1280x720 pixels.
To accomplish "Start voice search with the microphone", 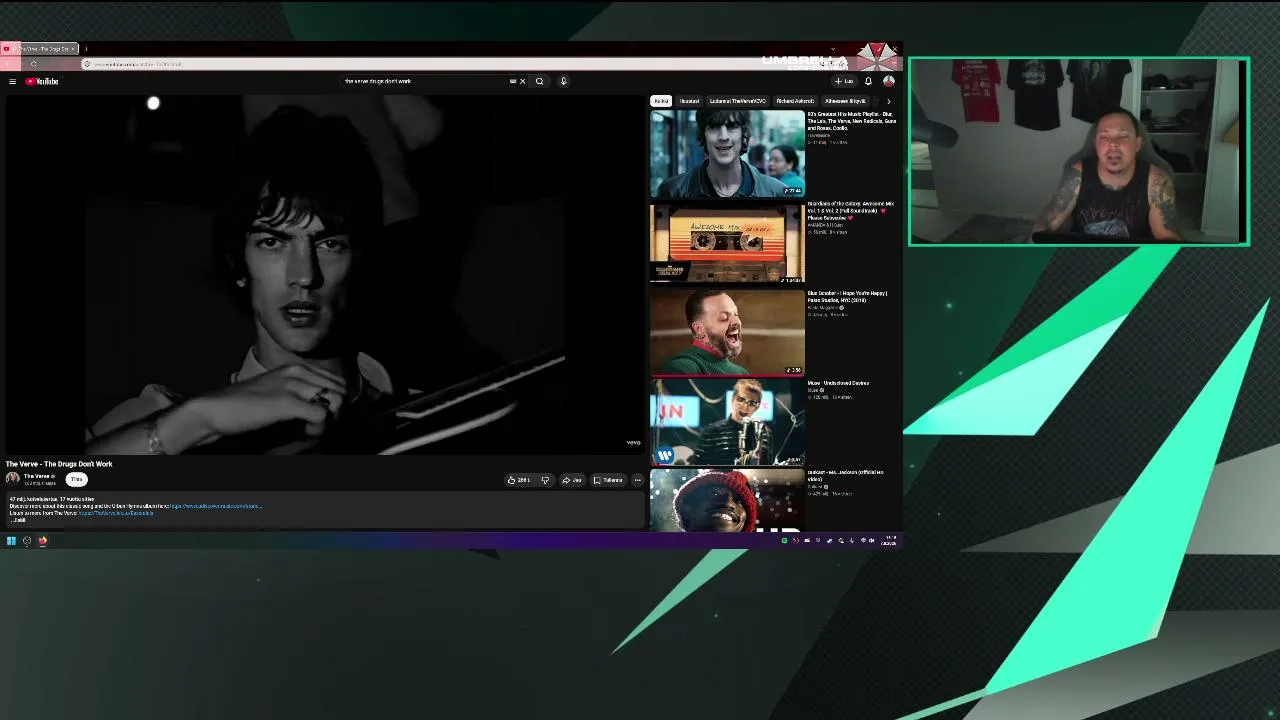I will [563, 81].
